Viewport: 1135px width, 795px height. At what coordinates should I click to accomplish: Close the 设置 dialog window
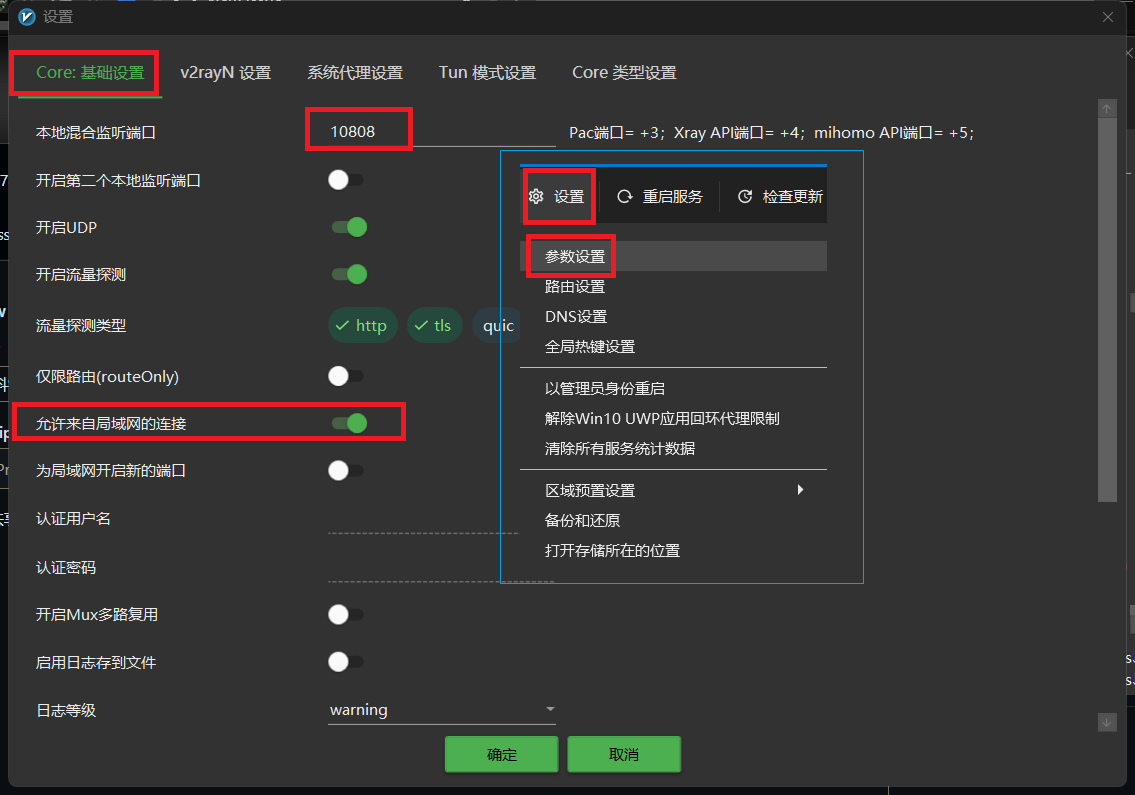click(x=1107, y=17)
